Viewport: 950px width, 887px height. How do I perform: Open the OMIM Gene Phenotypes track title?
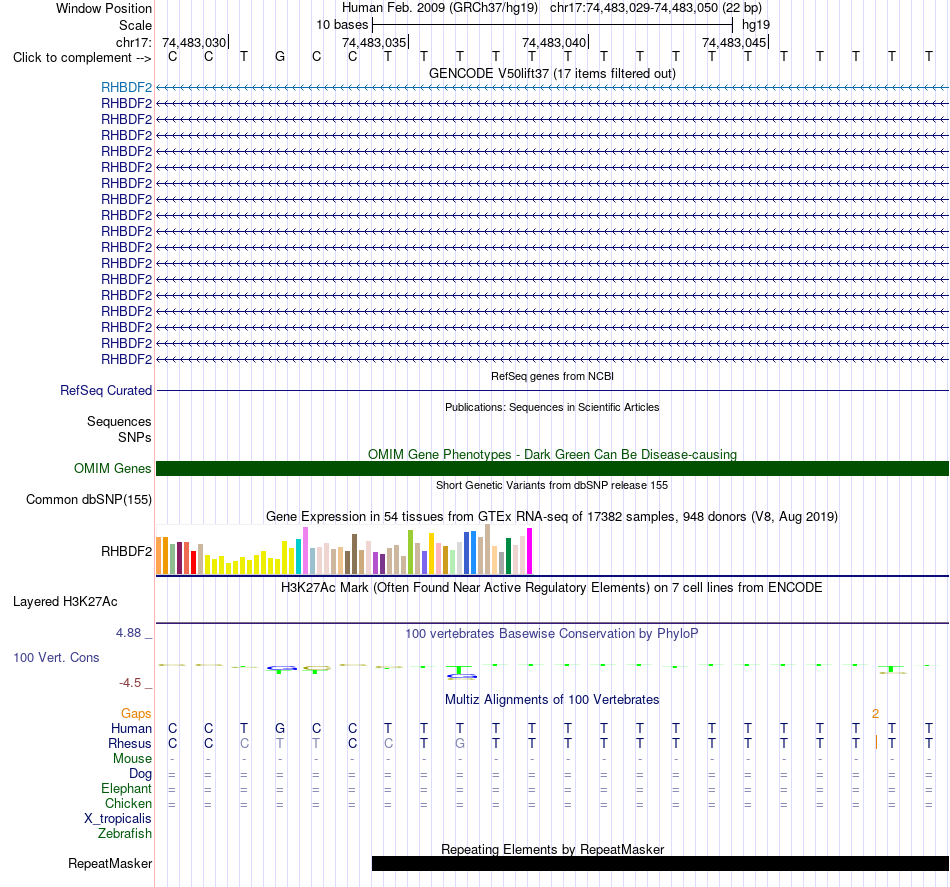pyautogui.click(x=552, y=454)
